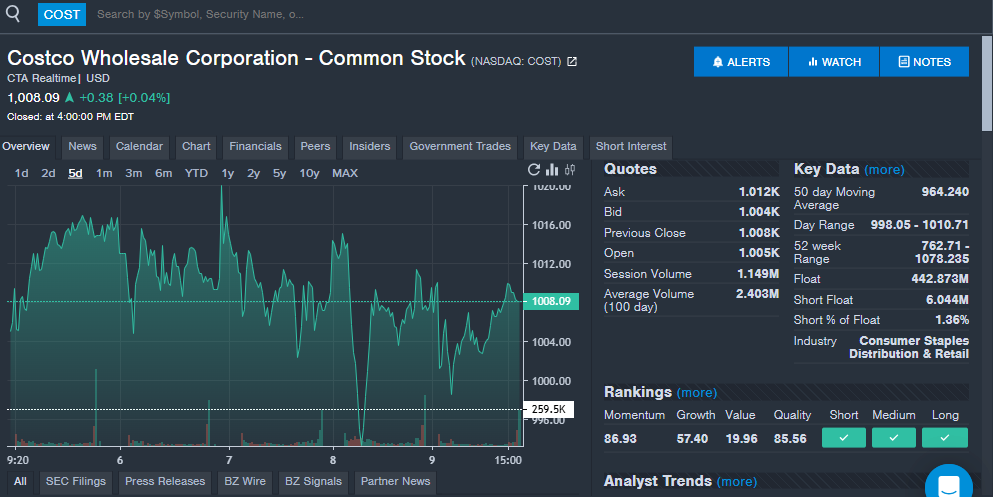Select 1m chart range

tap(104, 173)
